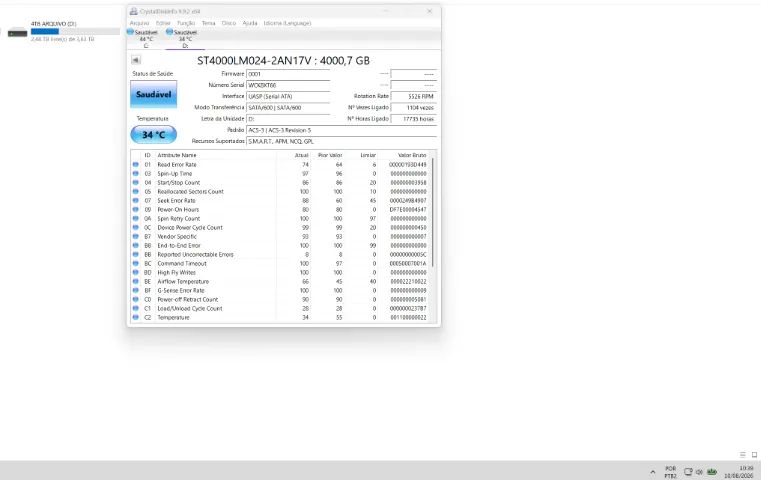This screenshot has width=761, height=480.
Task: Click status icon of Power-On Hours row
Action: click(x=135, y=209)
